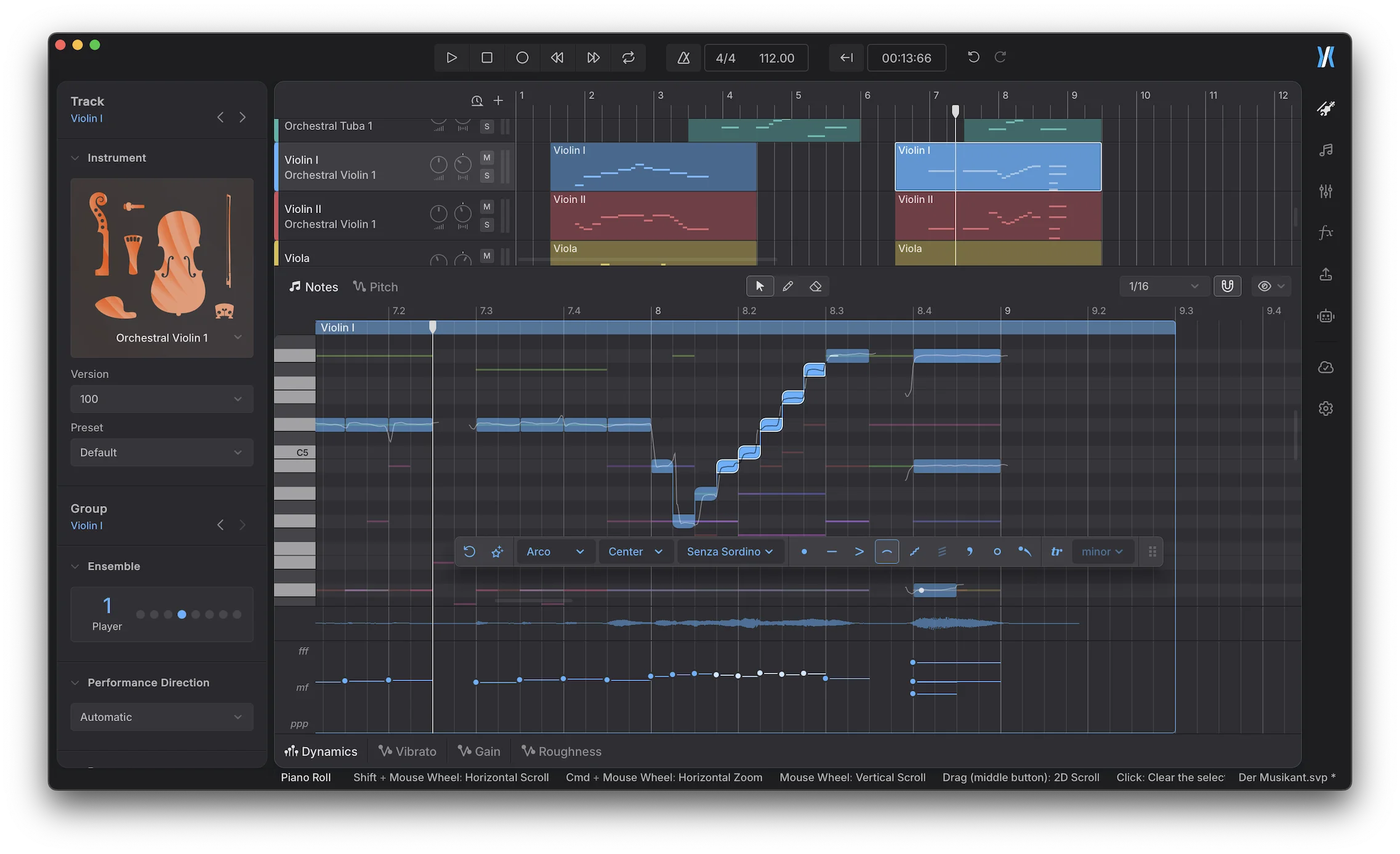Open the mixer sliders panel
1400x854 pixels.
point(1326,191)
